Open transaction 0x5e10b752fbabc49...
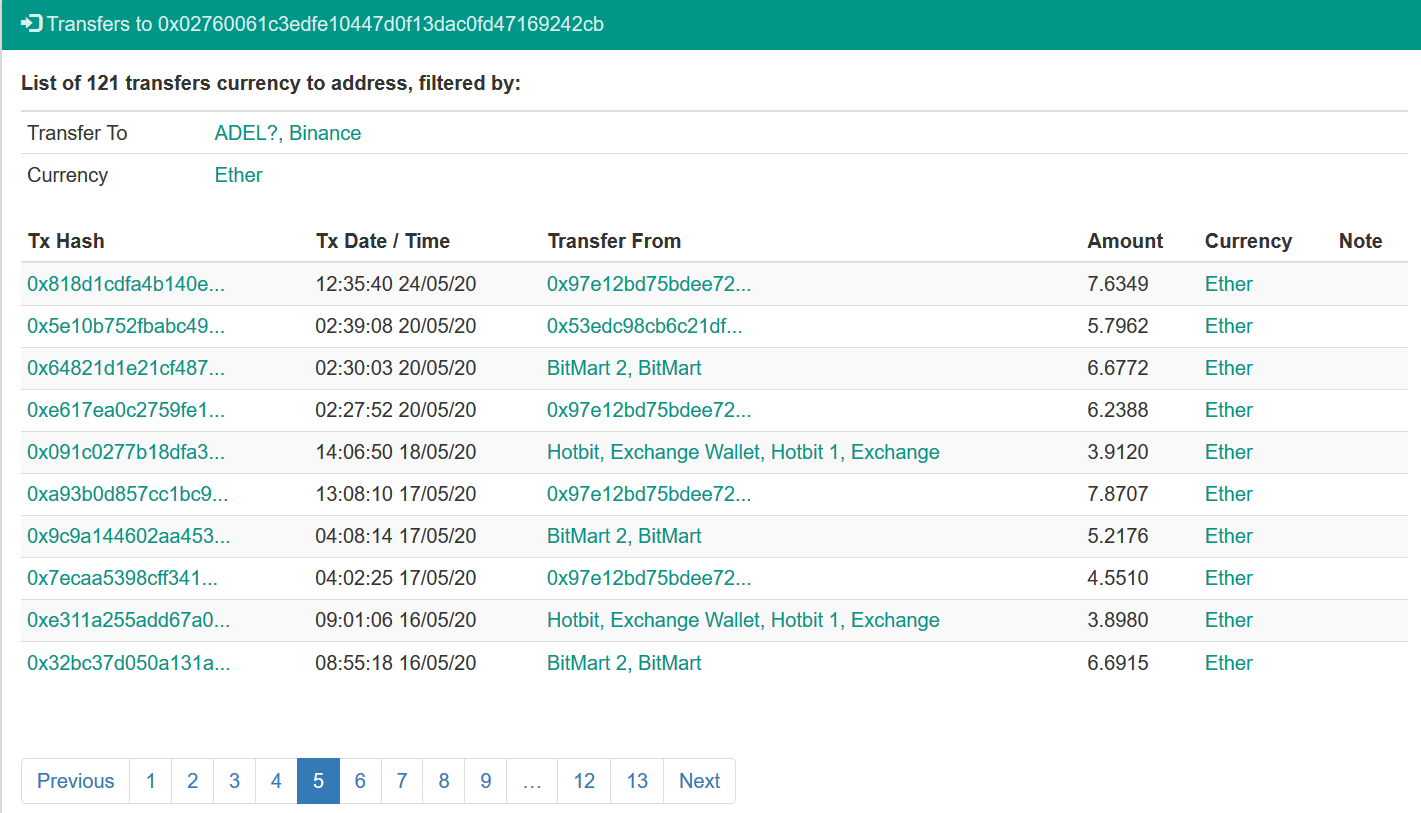The height and width of the screenshot is (813, 1421). click(x=126, y=326)
